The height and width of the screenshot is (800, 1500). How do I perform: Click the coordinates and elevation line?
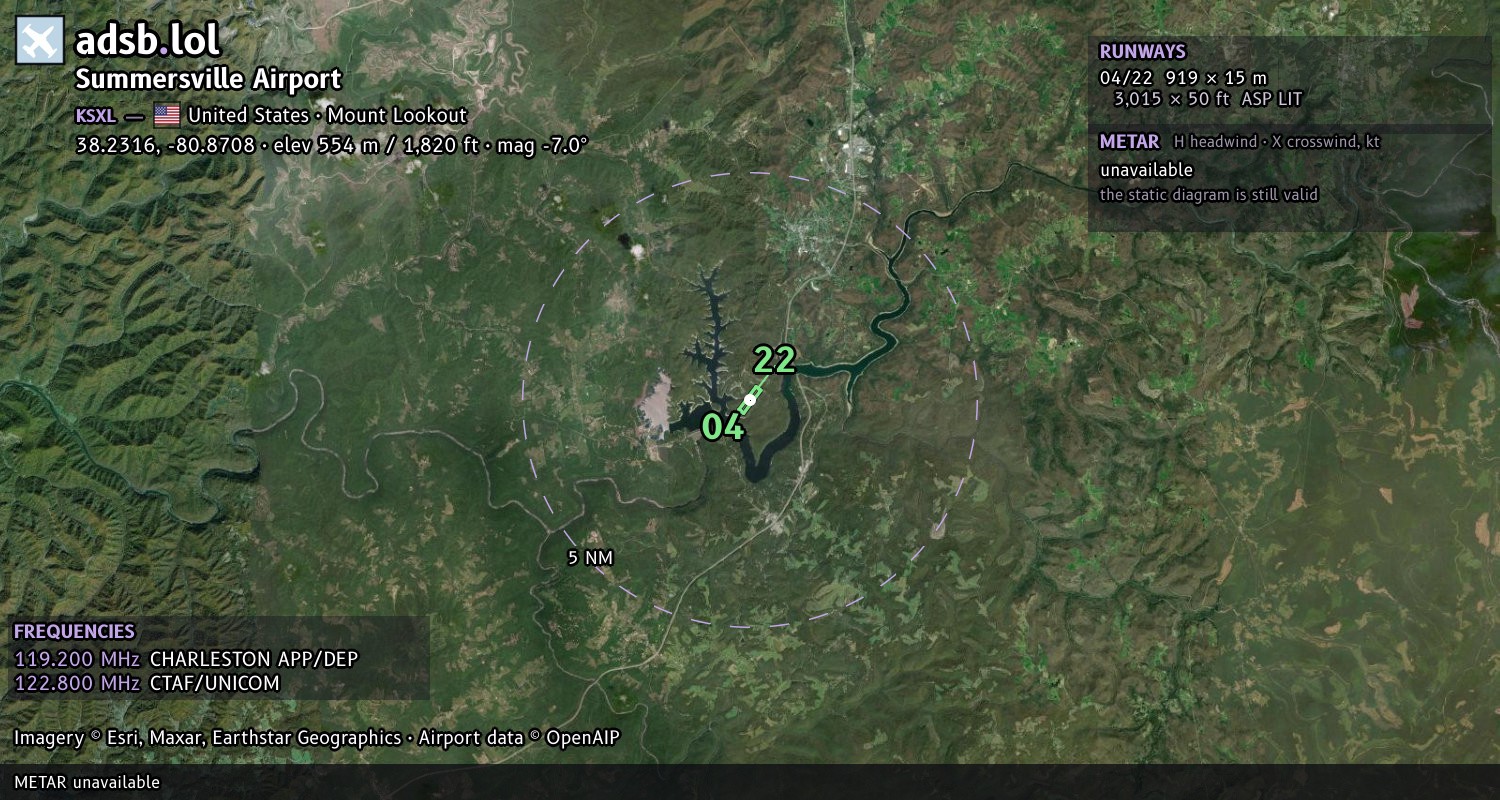(331, 145)
